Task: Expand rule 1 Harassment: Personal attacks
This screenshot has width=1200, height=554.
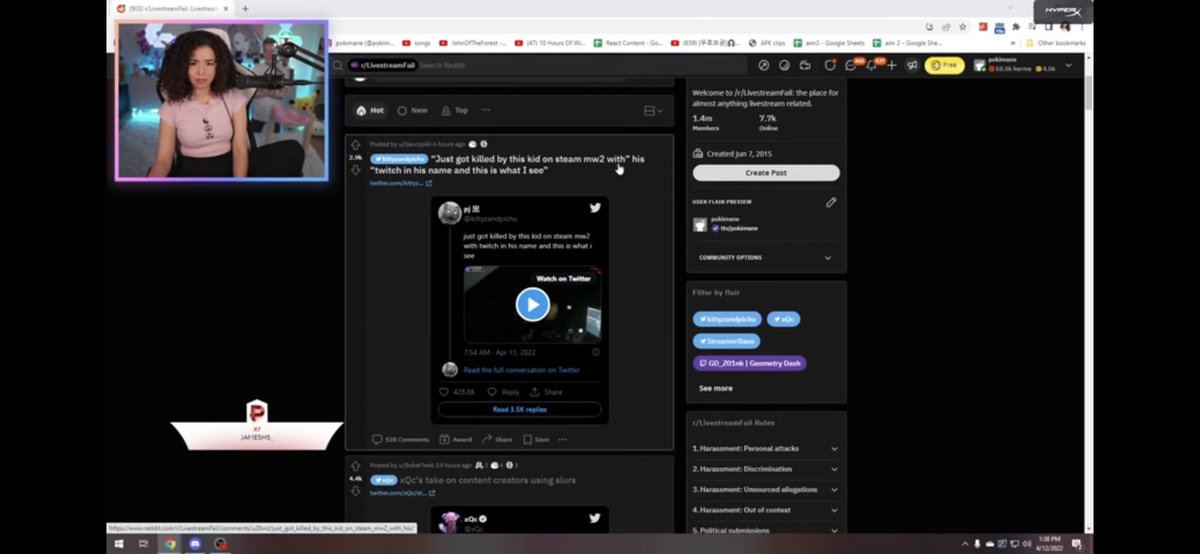Action: tap(765, 449)
